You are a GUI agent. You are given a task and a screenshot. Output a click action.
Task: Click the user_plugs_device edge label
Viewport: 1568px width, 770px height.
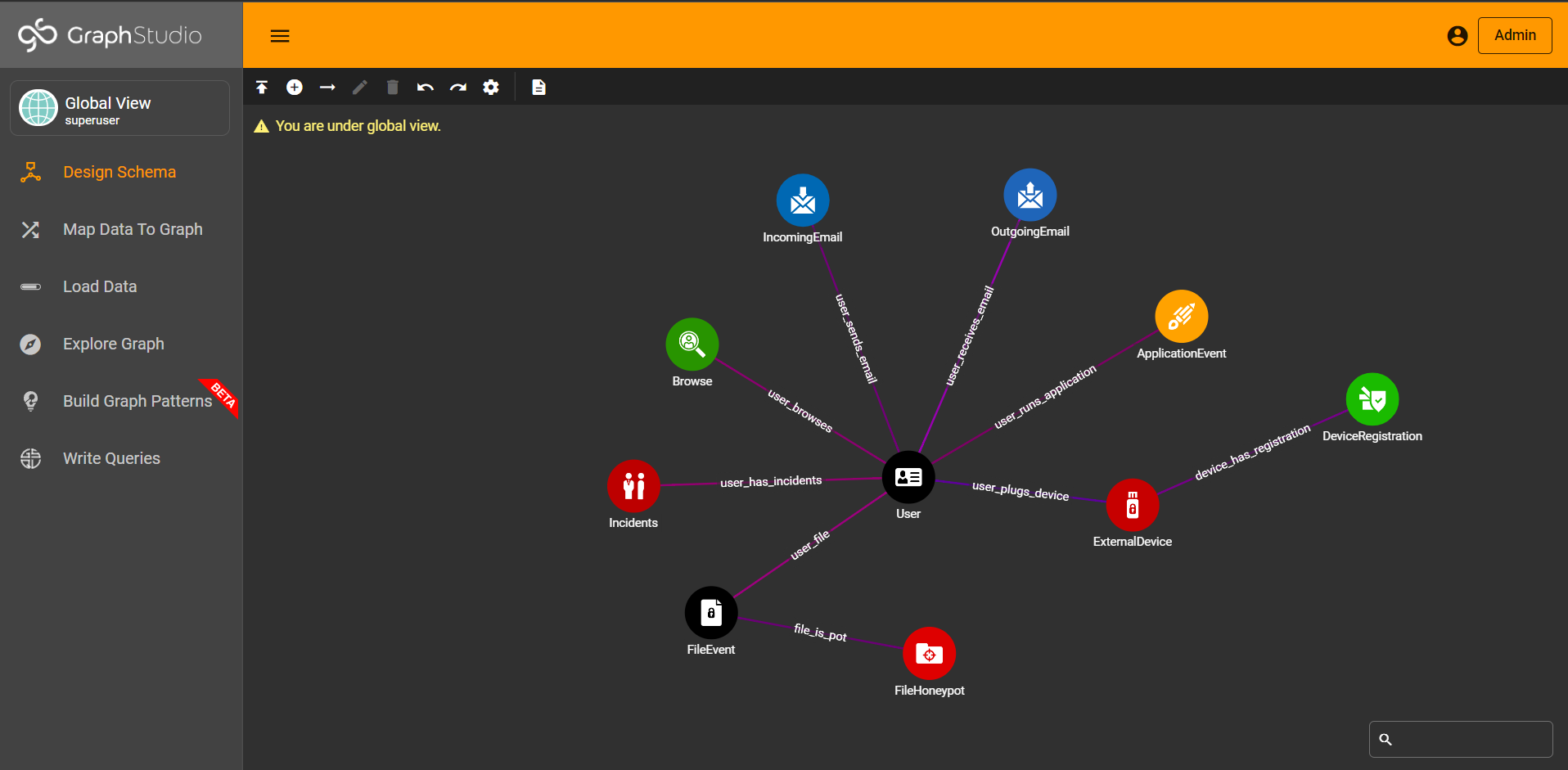point(1021,490)
